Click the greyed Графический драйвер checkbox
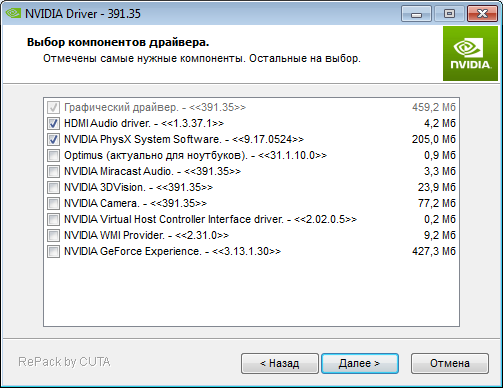 pyautogui.click(x=53, y=107)
